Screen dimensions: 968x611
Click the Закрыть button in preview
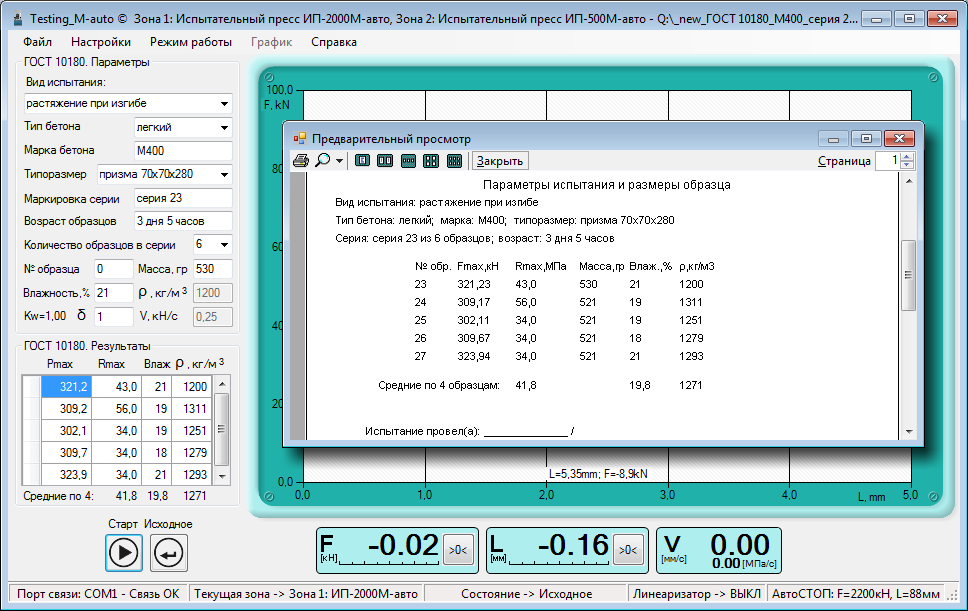(499, 160)
